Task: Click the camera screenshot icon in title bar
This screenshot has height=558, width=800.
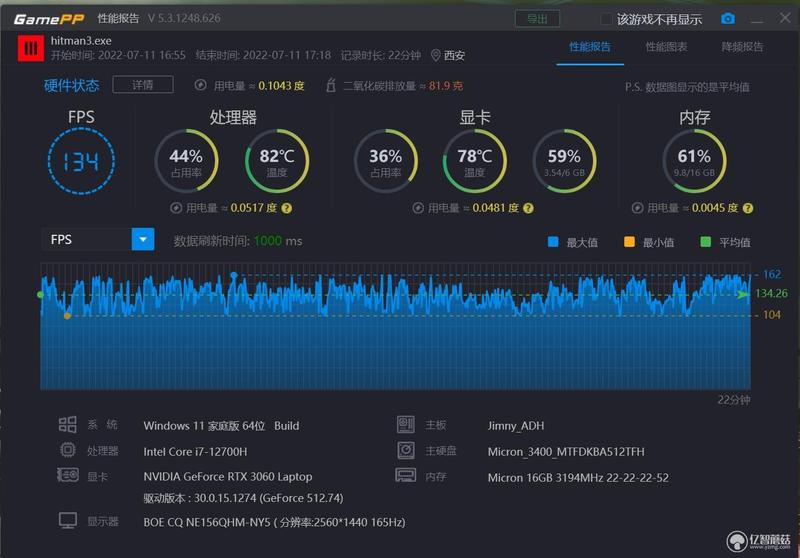Action: pyautogui.click(x=728, y=19)
